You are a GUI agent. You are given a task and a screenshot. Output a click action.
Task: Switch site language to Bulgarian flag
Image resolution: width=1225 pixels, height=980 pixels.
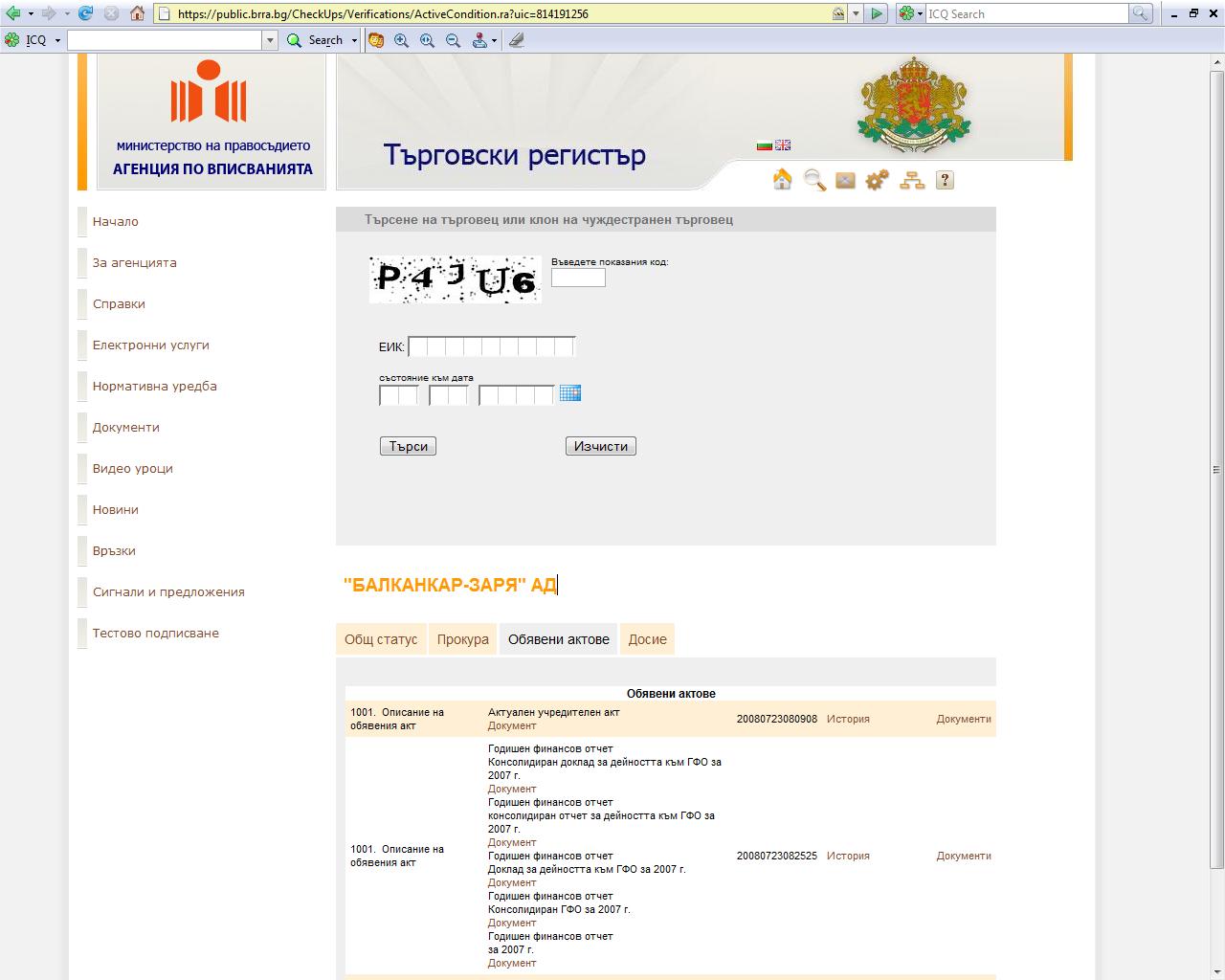click(x=764, y=145)
